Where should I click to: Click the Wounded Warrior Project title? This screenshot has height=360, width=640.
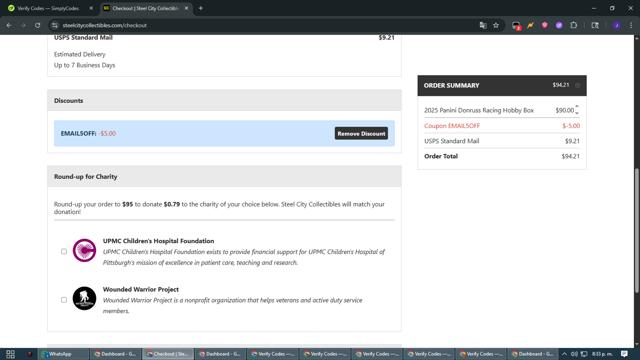[x=141, y=289]
